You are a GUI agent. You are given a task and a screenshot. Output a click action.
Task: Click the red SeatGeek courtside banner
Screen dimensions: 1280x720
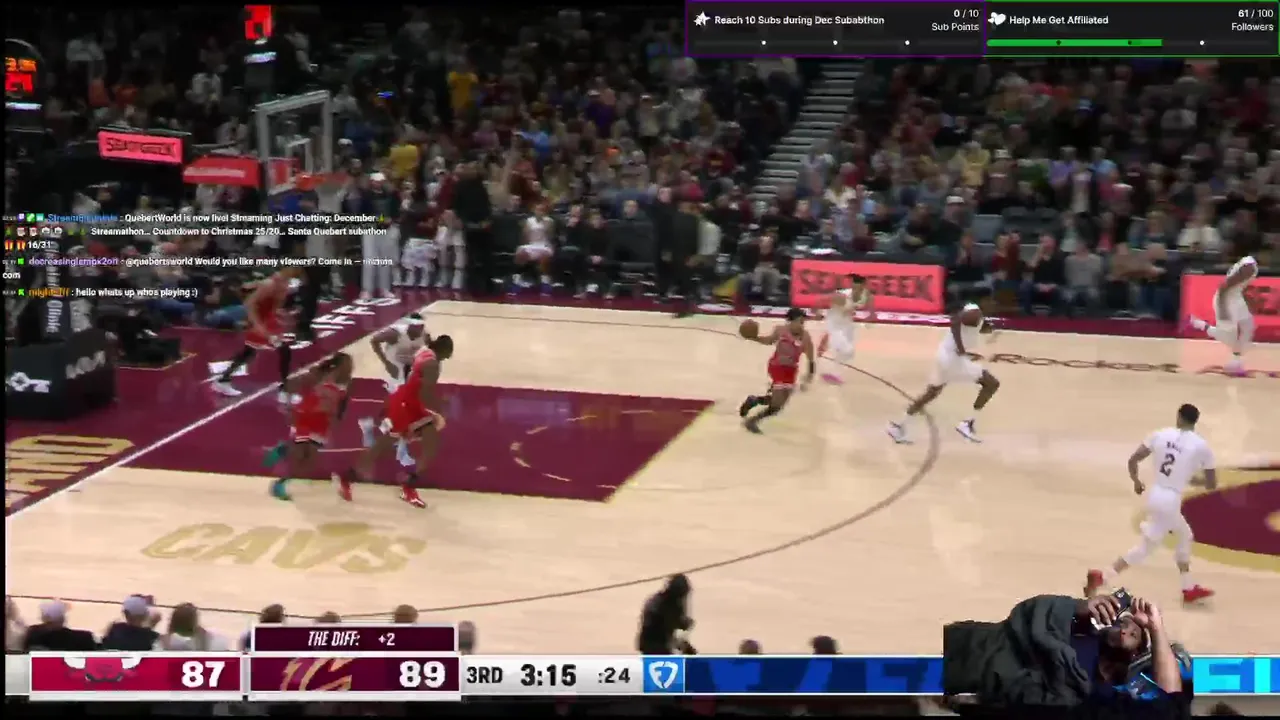867,286
